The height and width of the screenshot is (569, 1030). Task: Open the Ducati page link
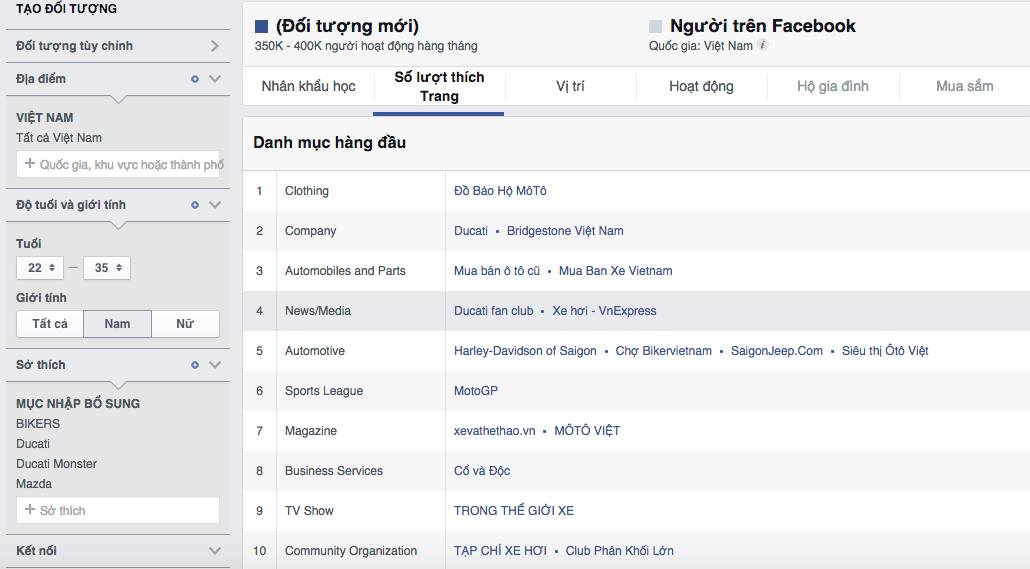coord(471,231)
